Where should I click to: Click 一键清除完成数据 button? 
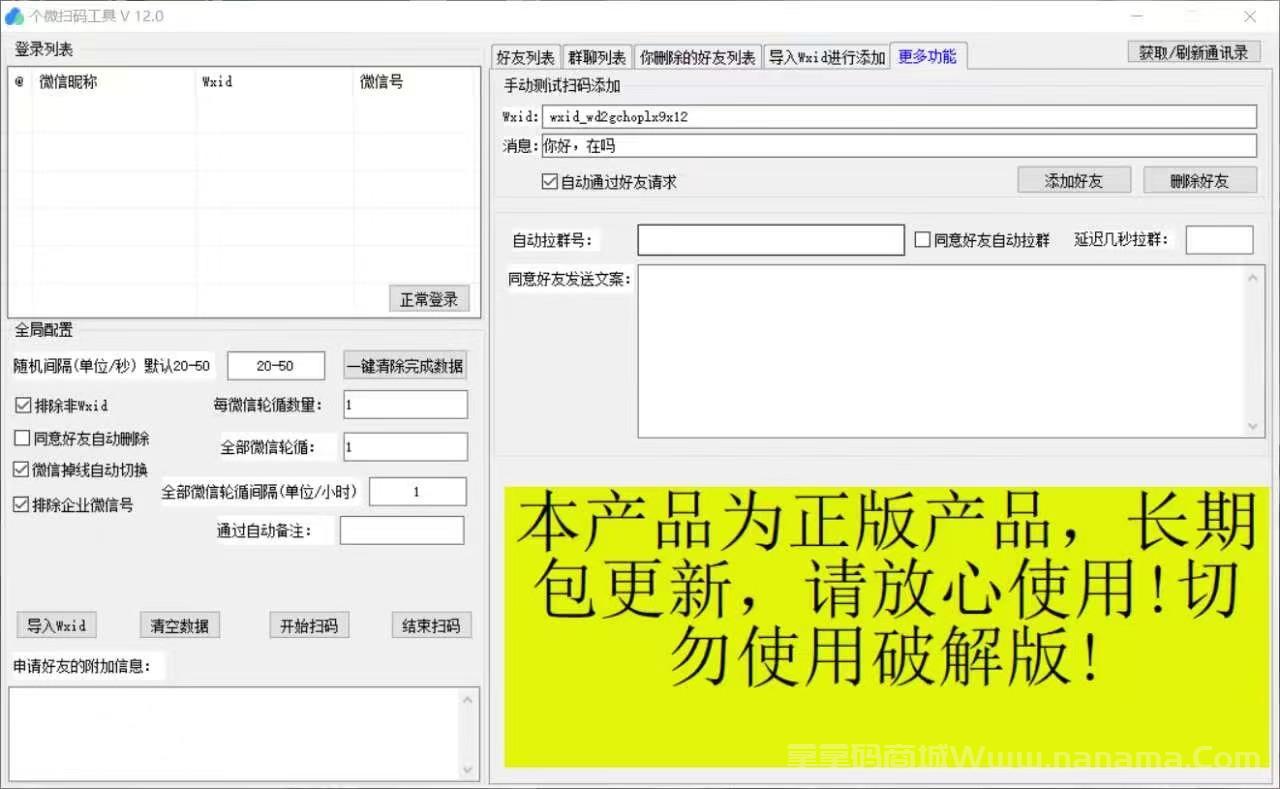(404, 365)
